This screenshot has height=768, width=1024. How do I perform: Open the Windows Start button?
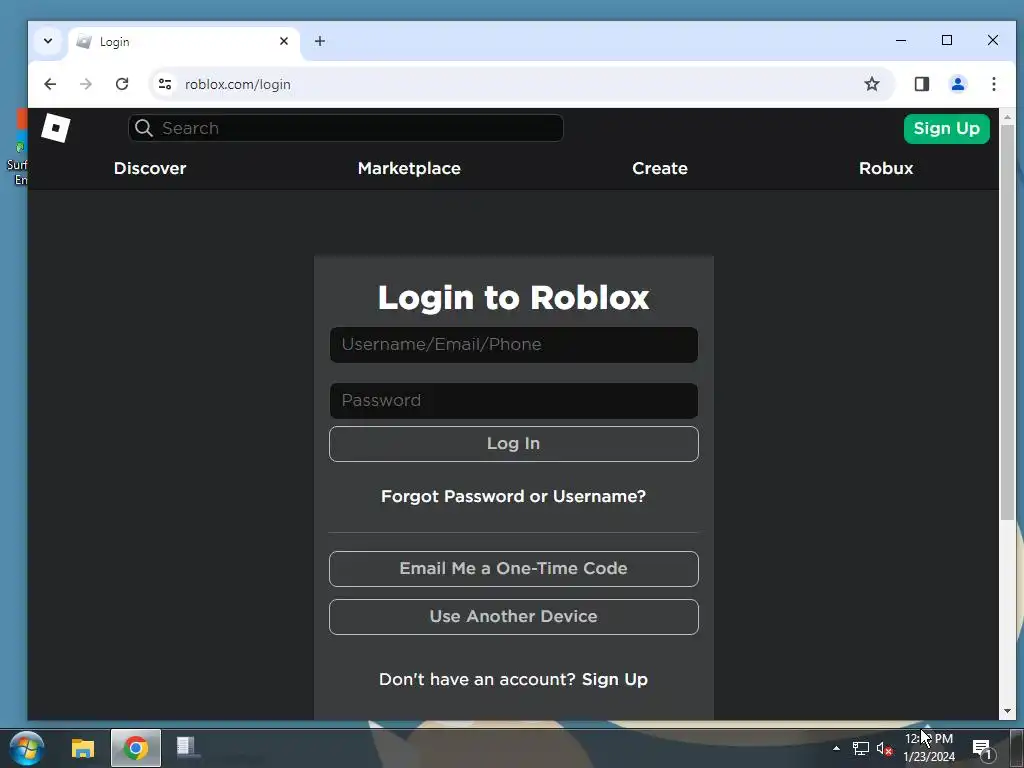(x=27, y=748)
